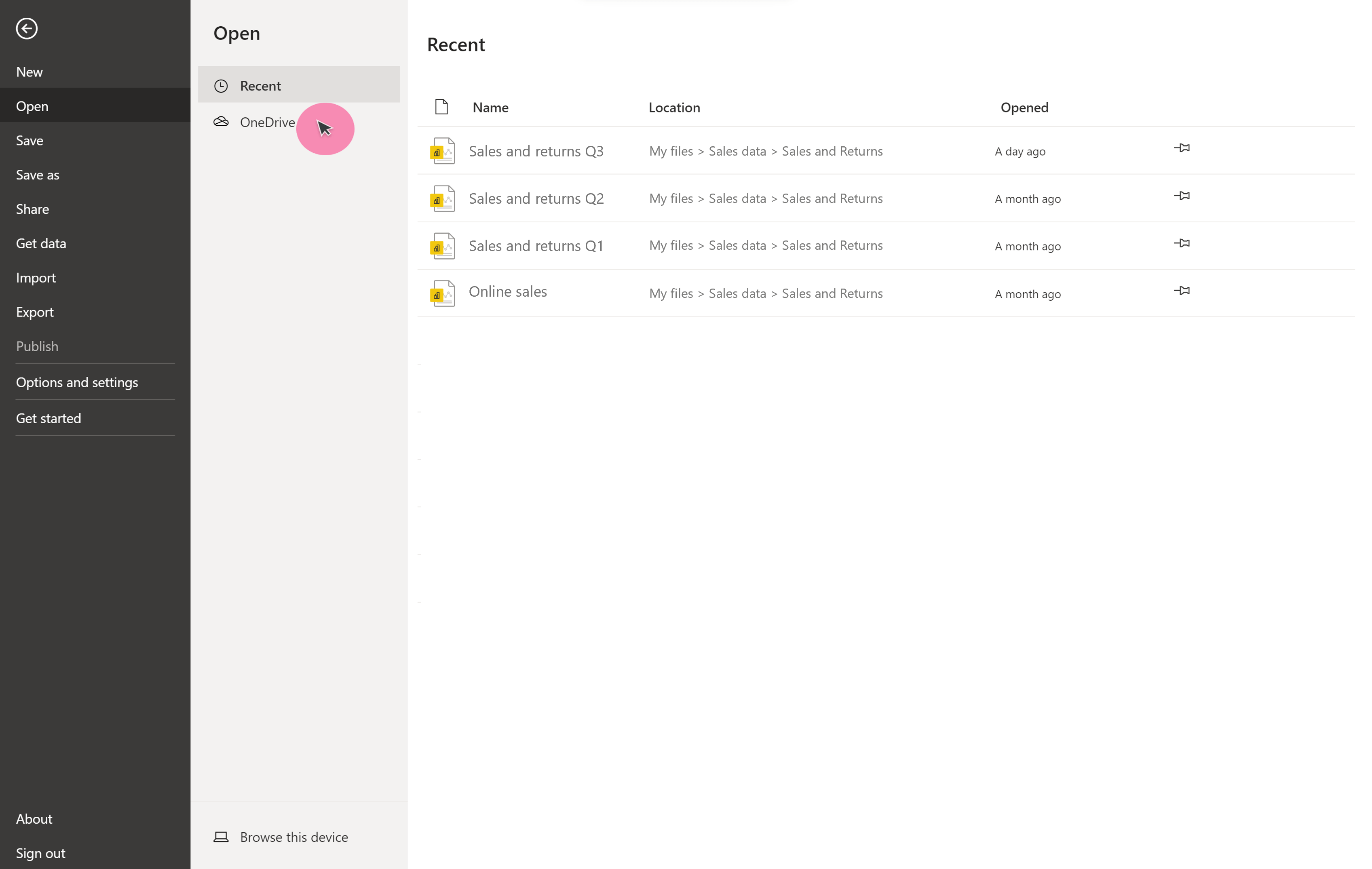The height and width of the screenshot is (869, 1372).
Task: Pin Sales and returns Q3 to Recent list
Action: pyautogui.click(x=1183, y=148)
